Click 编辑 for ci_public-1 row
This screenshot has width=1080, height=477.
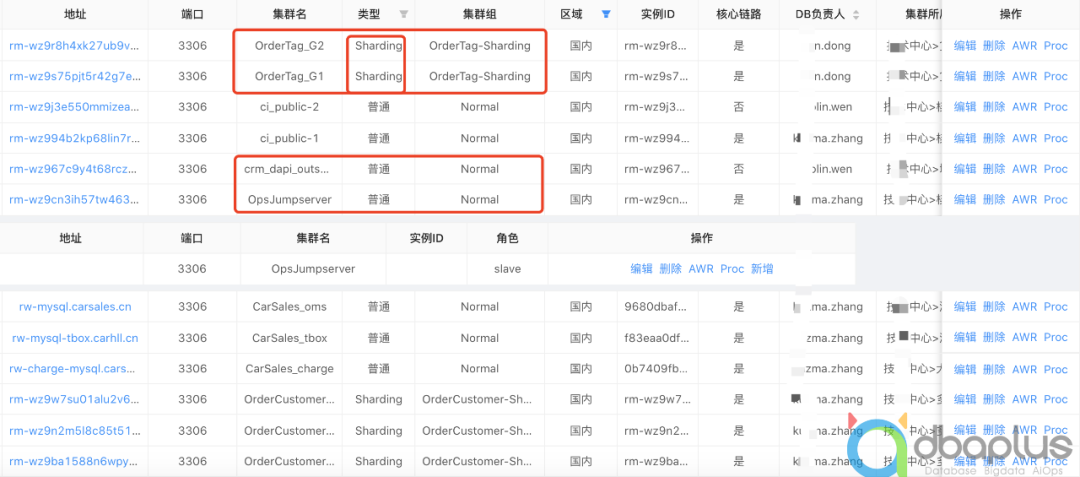click(965, 138)
